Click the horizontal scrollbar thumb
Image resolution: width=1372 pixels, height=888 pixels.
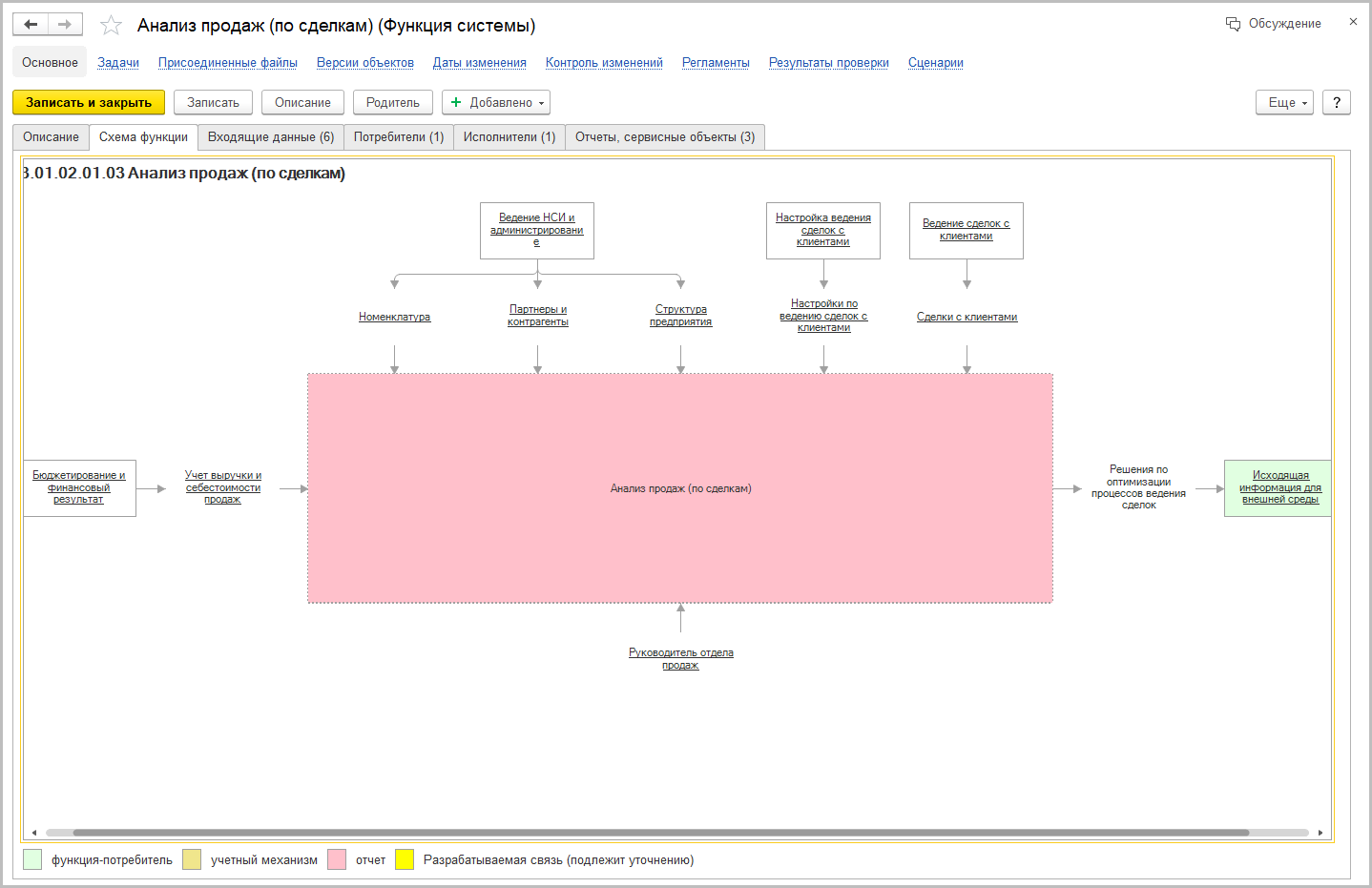(660, 833)
